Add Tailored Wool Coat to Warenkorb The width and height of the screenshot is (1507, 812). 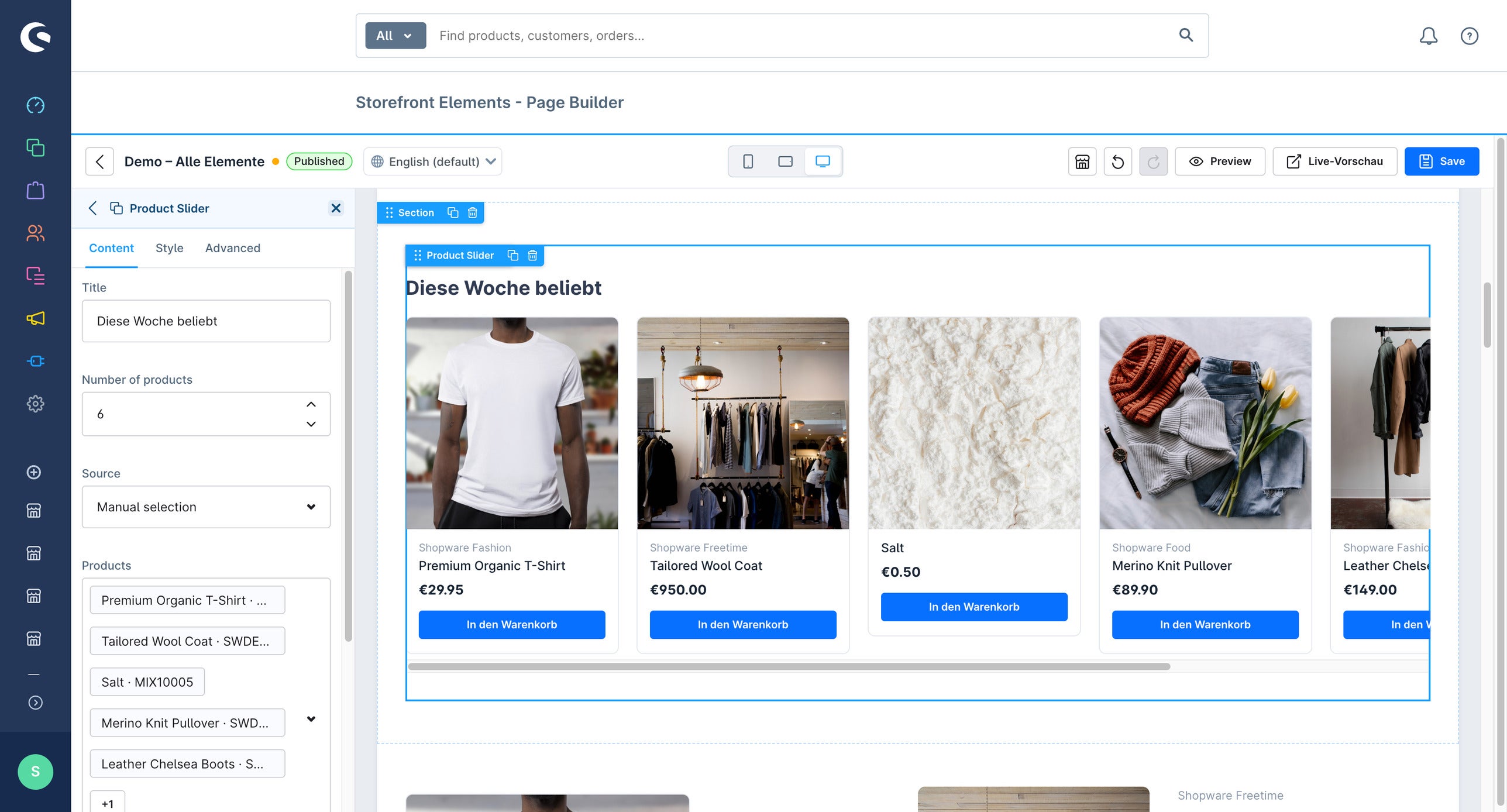(743, 625)
